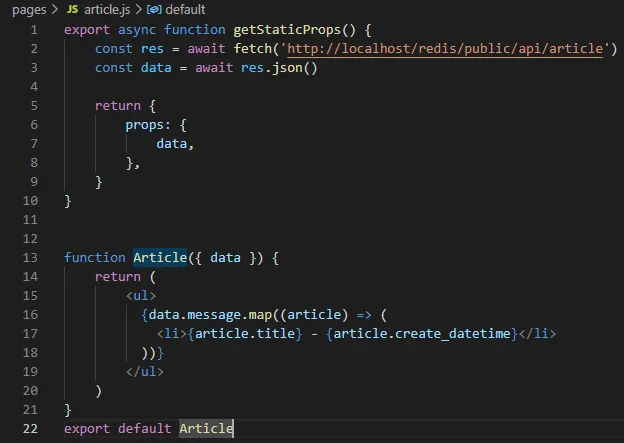Click 'res.json()' on line 3
624x443 pixels.
click(279, 68)
